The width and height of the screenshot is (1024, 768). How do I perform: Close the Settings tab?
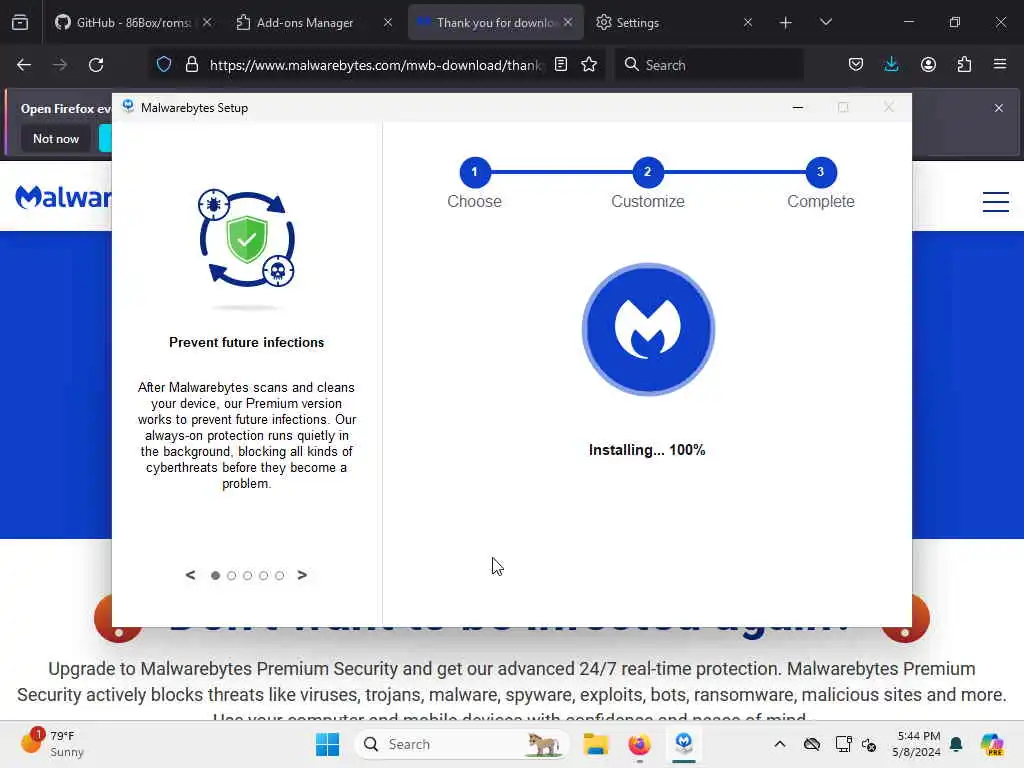pyautogui.click(x=748, y=22)
